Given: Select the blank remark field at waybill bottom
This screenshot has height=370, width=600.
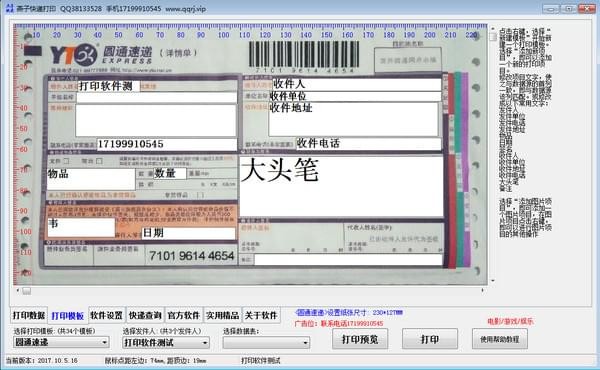Looking at the screenshot, I should (348, 259).
